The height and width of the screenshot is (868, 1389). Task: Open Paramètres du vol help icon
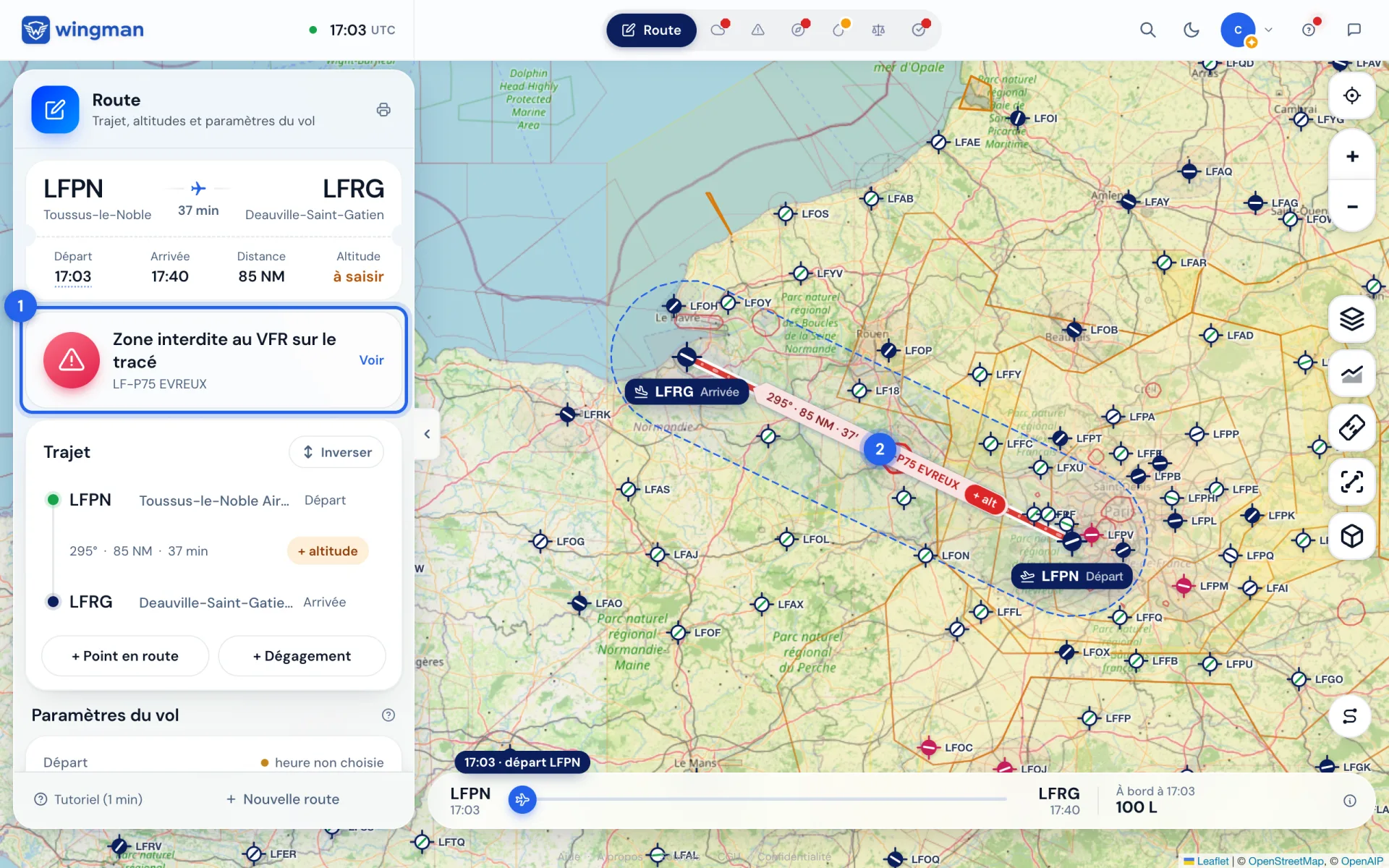click(x=388, y=715)
